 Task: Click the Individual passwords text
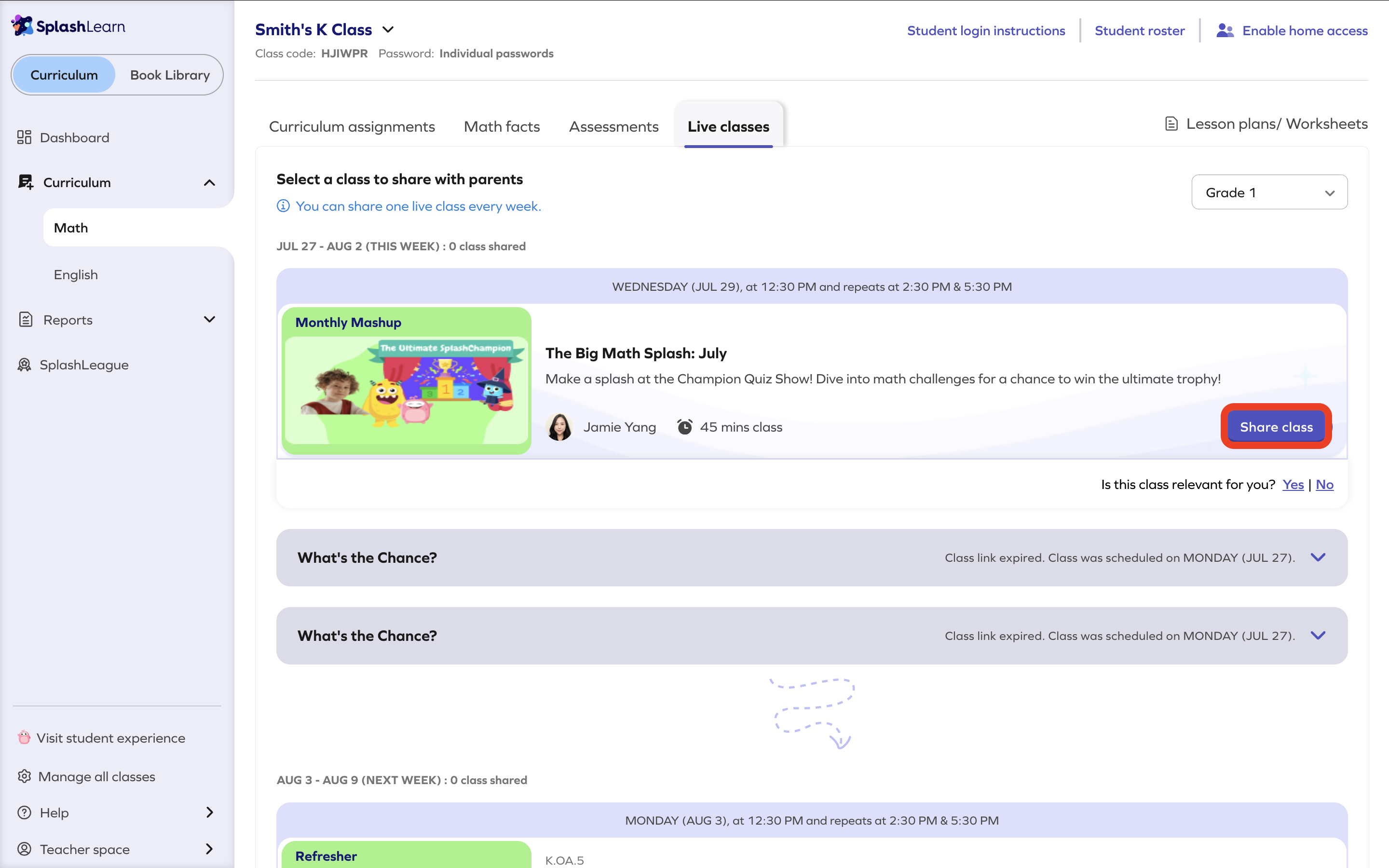(x=496, y=54)
